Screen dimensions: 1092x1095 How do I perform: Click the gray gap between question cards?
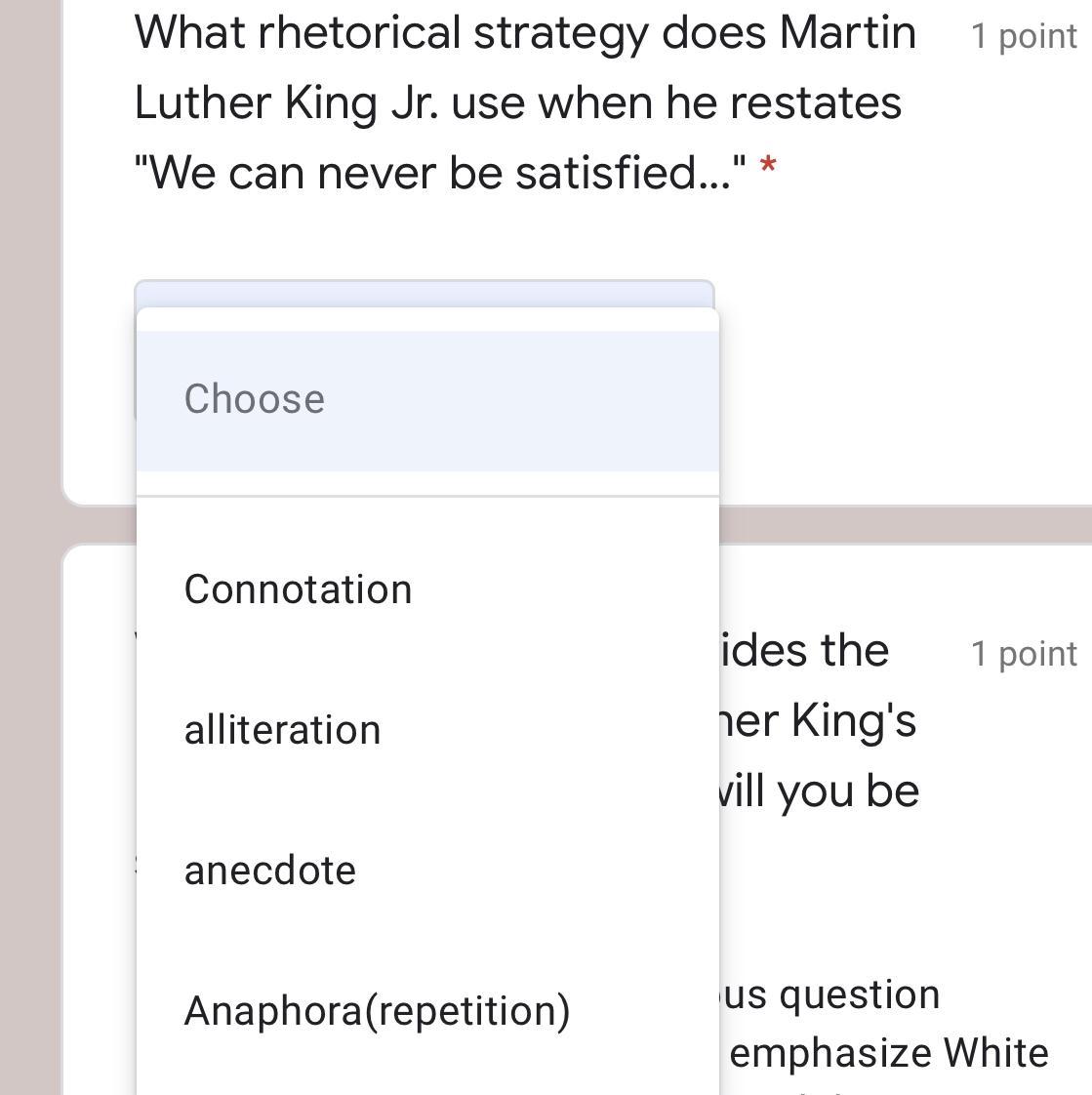878,524
